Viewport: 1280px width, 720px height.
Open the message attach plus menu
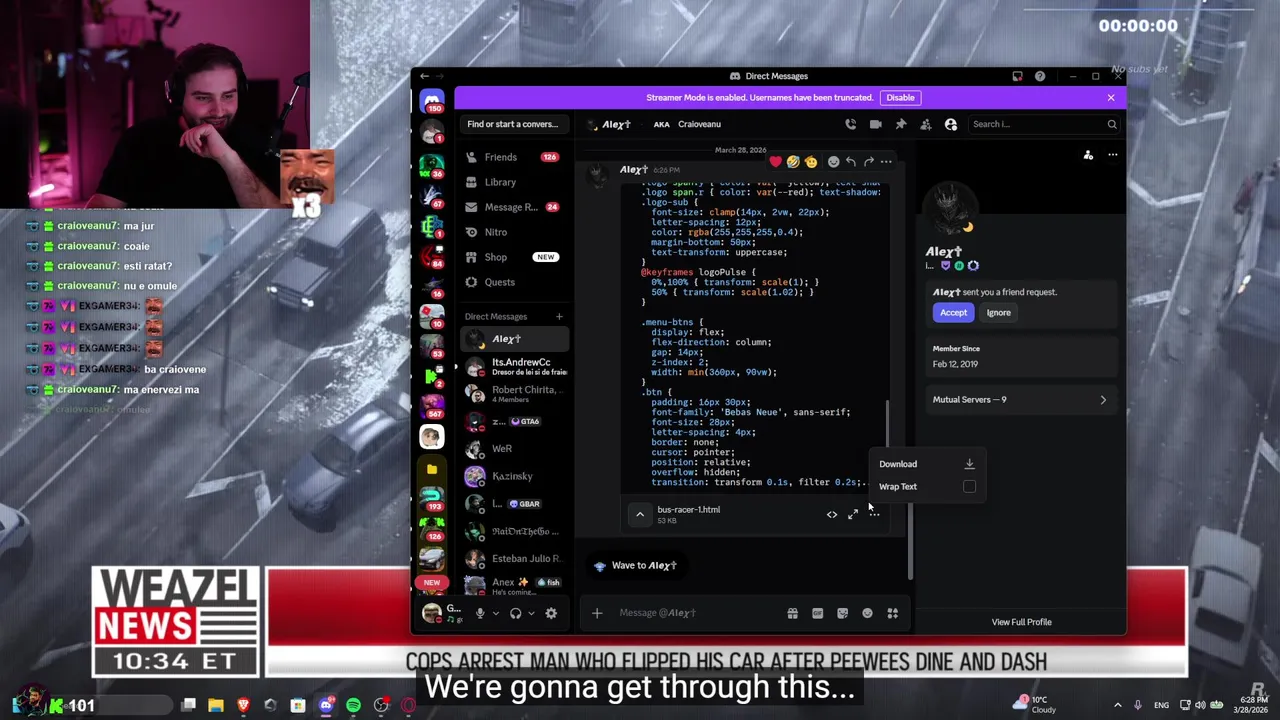click(597, 613)
